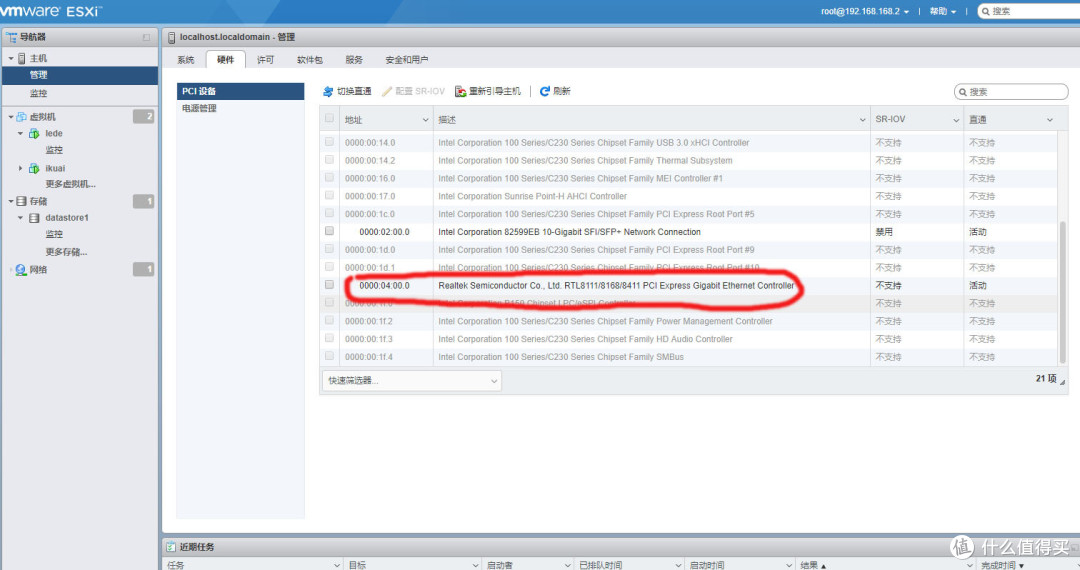Check the box for device 0000:00:14.2
This screenshot has width=1080, height=570.
329,160
